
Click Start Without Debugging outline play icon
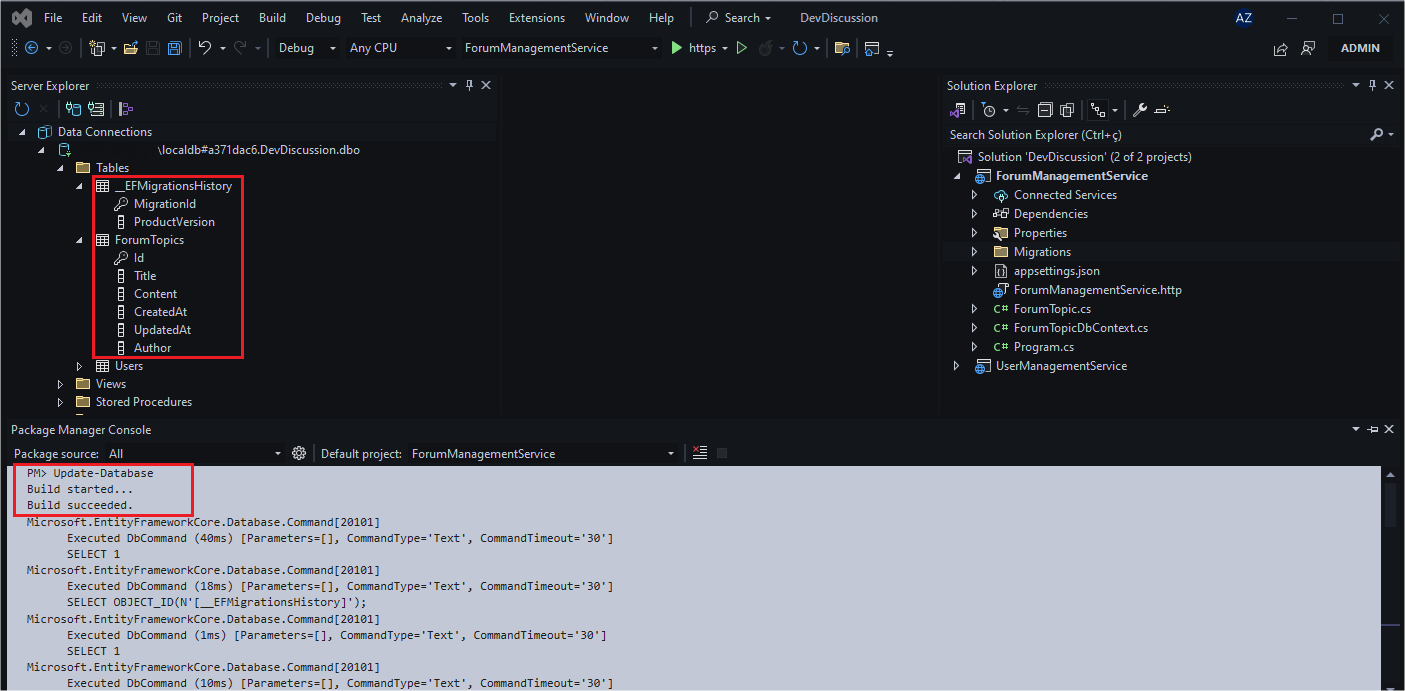(x=741, y=48)
